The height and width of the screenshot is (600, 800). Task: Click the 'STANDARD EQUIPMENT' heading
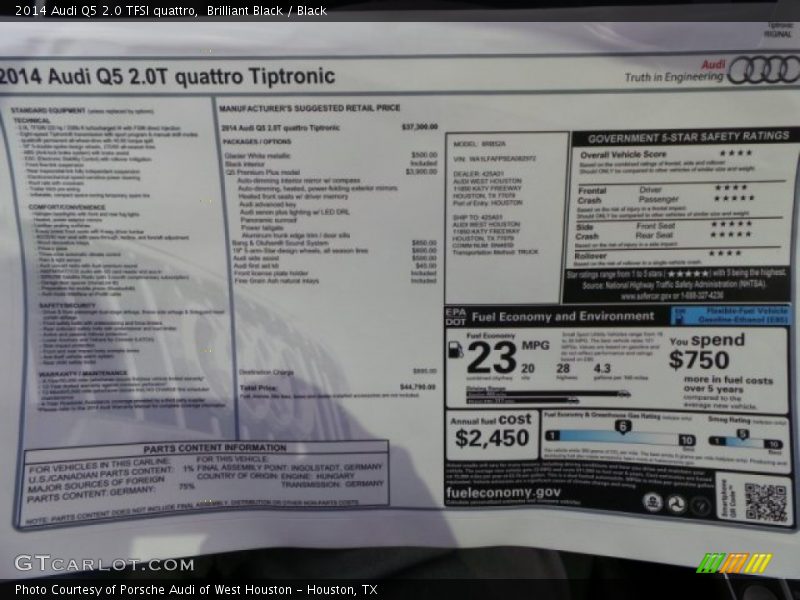pos(48,110)
